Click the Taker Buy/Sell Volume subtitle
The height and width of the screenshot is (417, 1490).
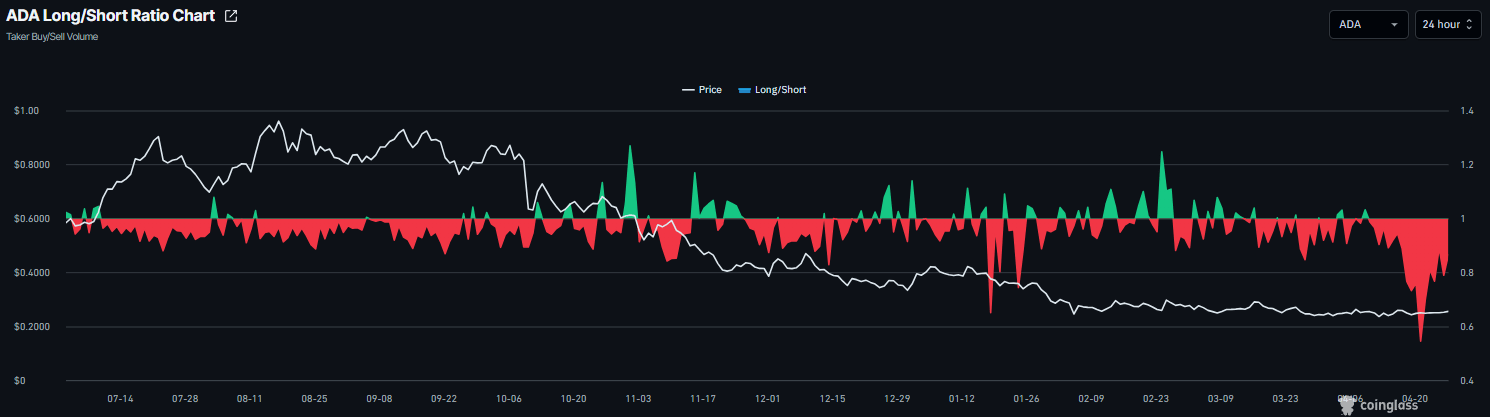click(x=52, y=37)
